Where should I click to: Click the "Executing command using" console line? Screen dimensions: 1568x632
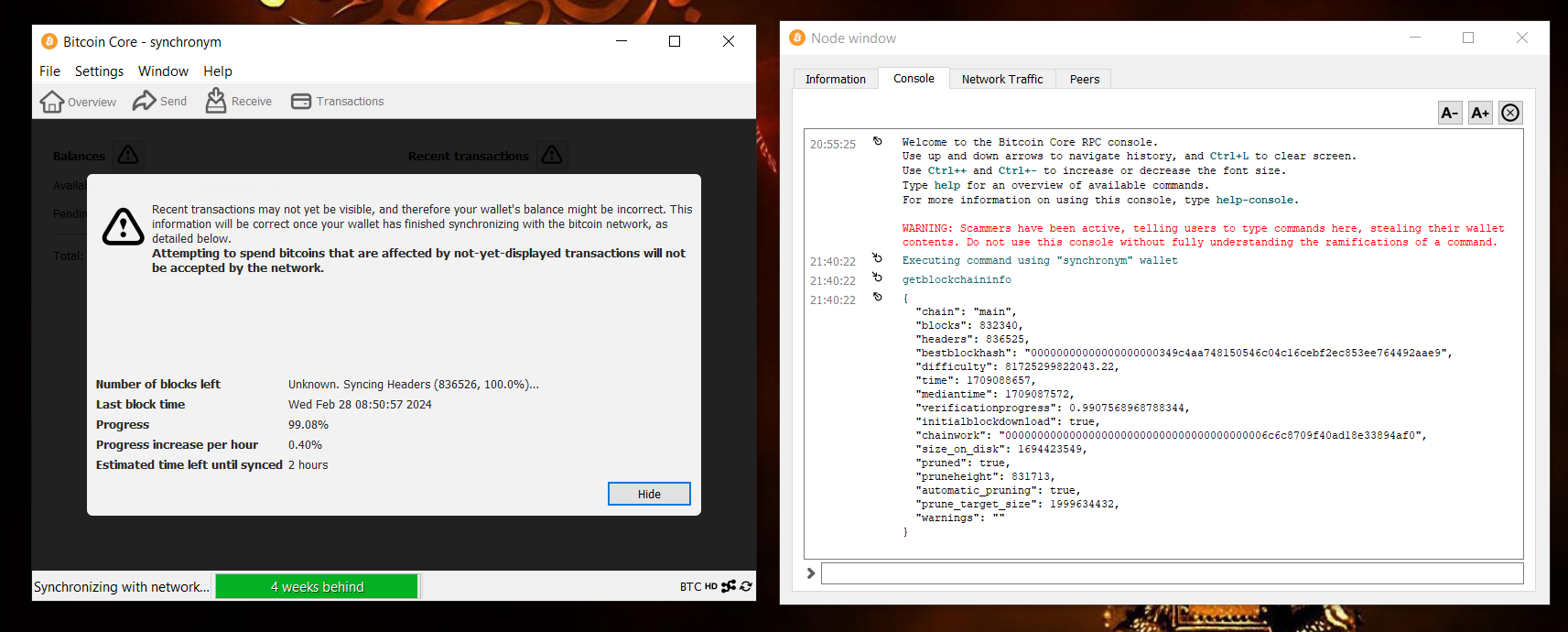tap(1040, 261)
